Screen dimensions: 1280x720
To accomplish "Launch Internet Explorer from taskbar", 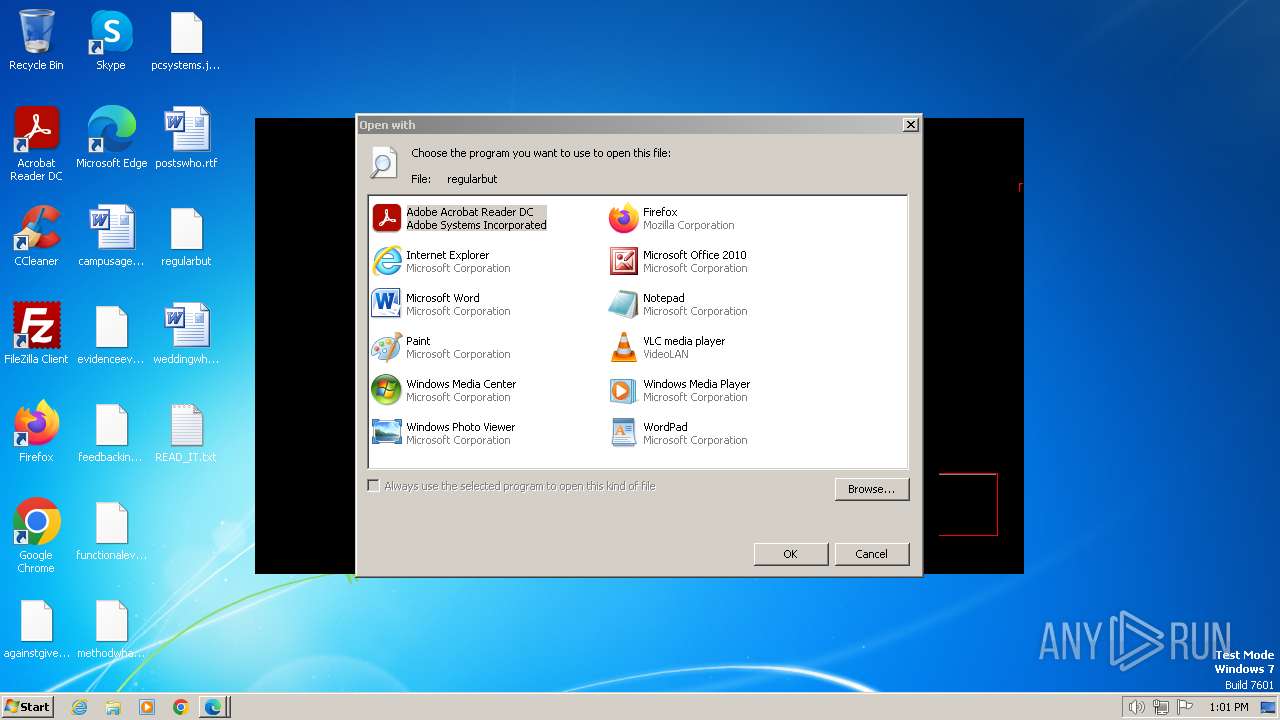I will coord(80,707).
